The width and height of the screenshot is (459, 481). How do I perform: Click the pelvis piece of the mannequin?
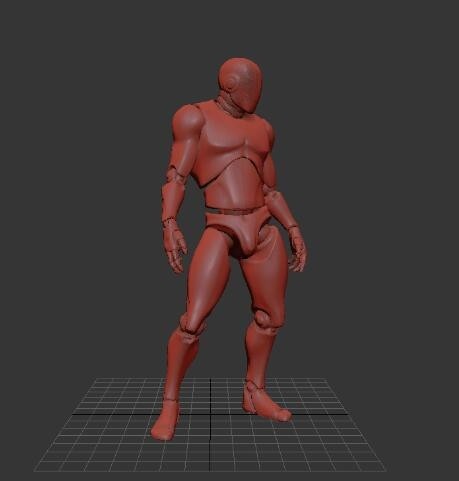(x=240, y=233)
